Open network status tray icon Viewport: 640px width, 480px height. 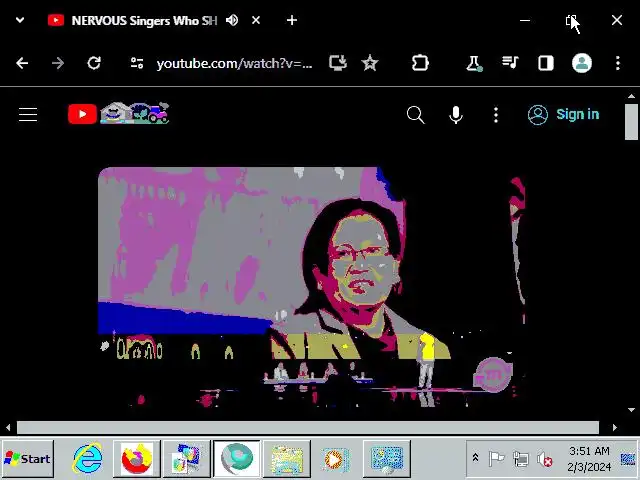(x=521, y=459)
